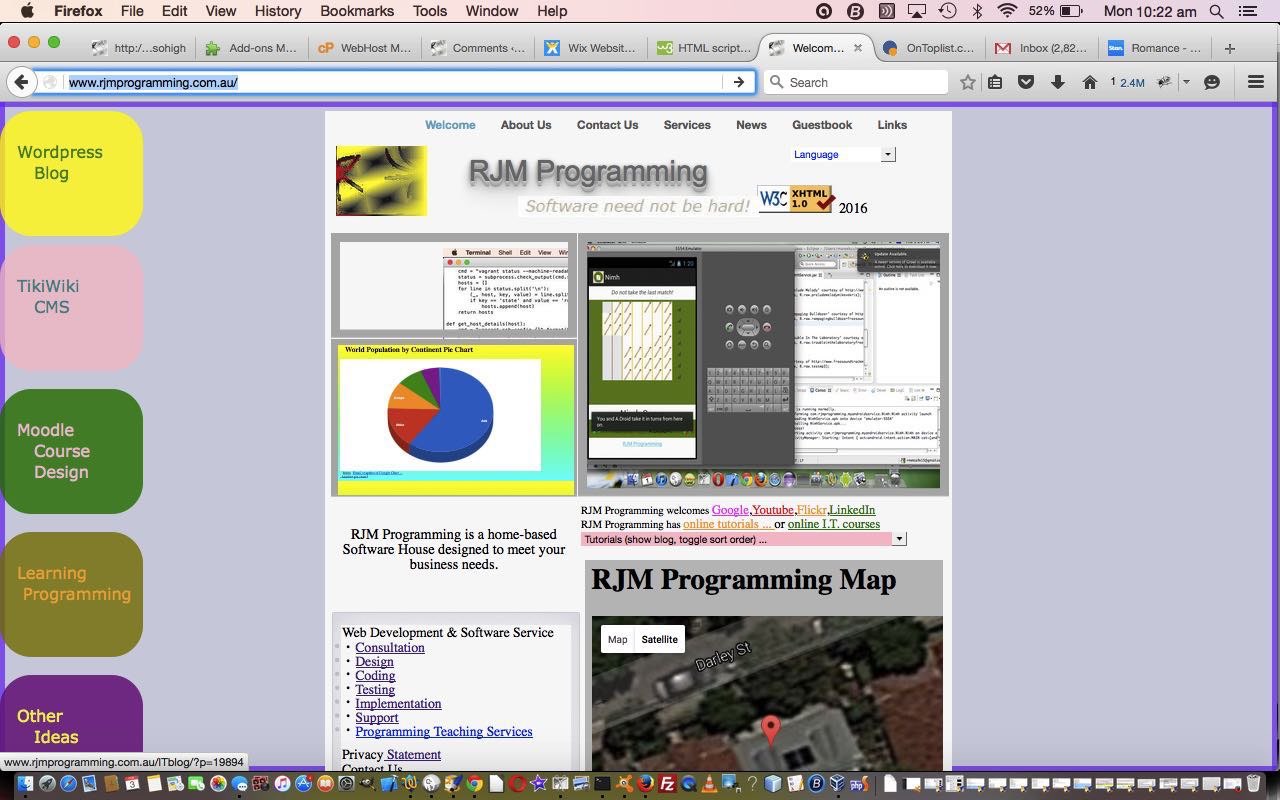Open Safari from the Dock
Image resolution: width=1280 pixels, height=800 pixels.
(68, 785)
